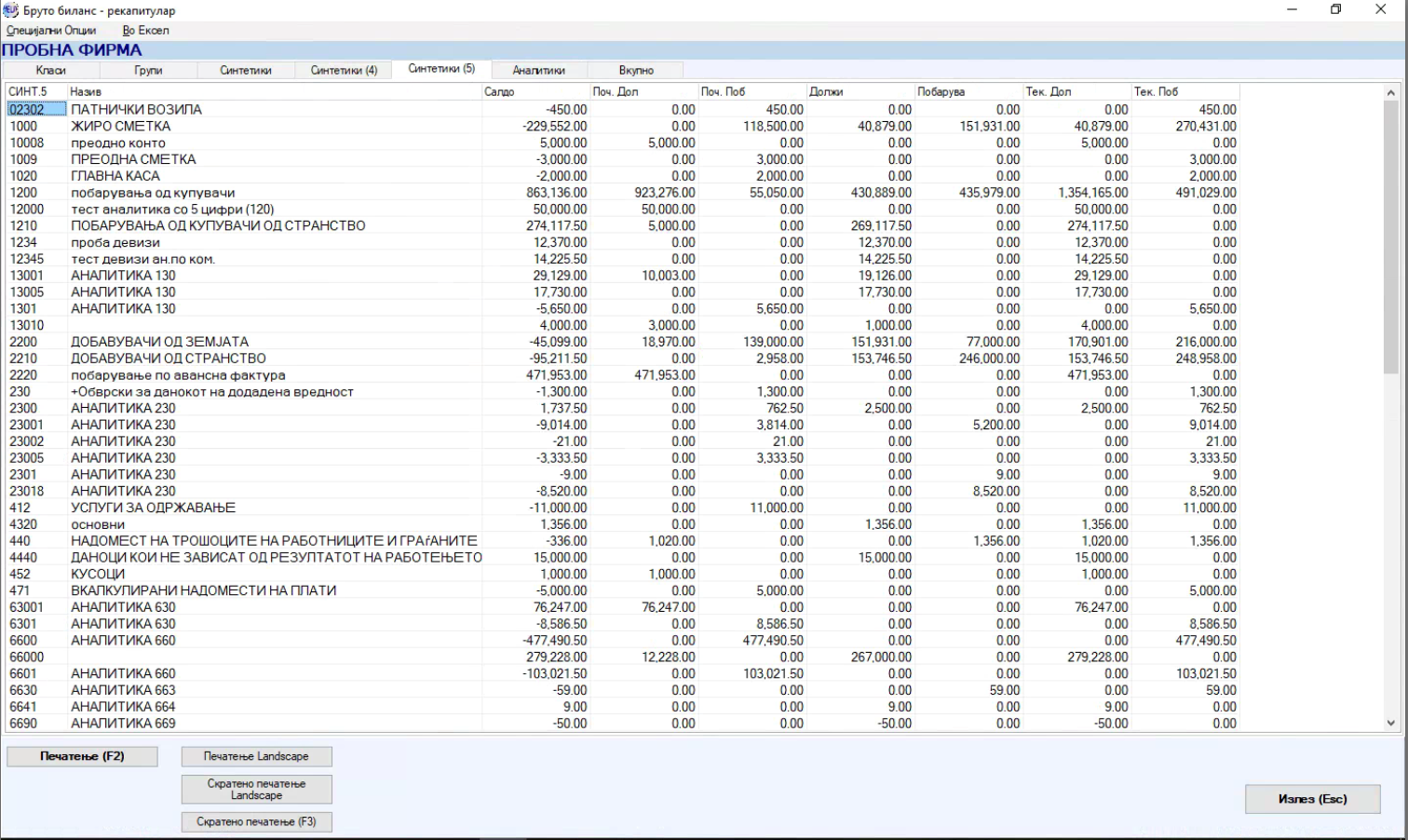
Task: Click the Назив column header
Action: 274,92
